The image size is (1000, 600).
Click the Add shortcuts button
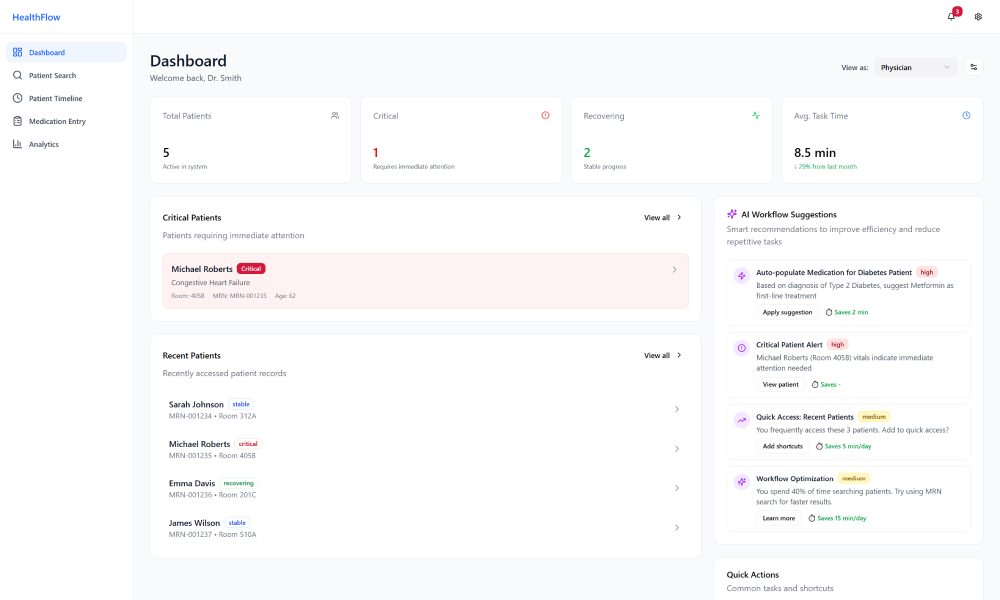click(783, 446)
